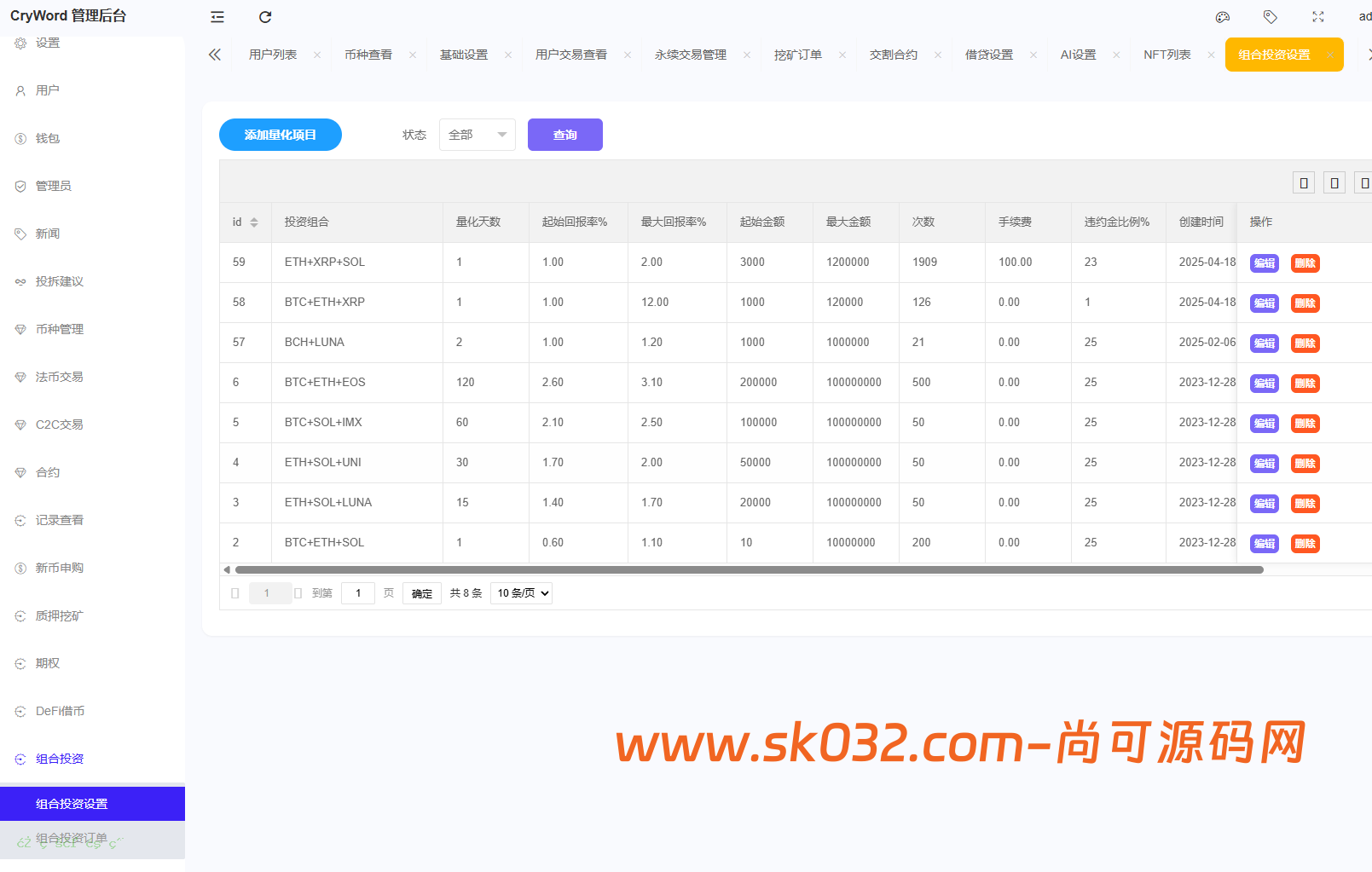Switch to the 借贷设置 tab
1372x872 pixels.
989,55
